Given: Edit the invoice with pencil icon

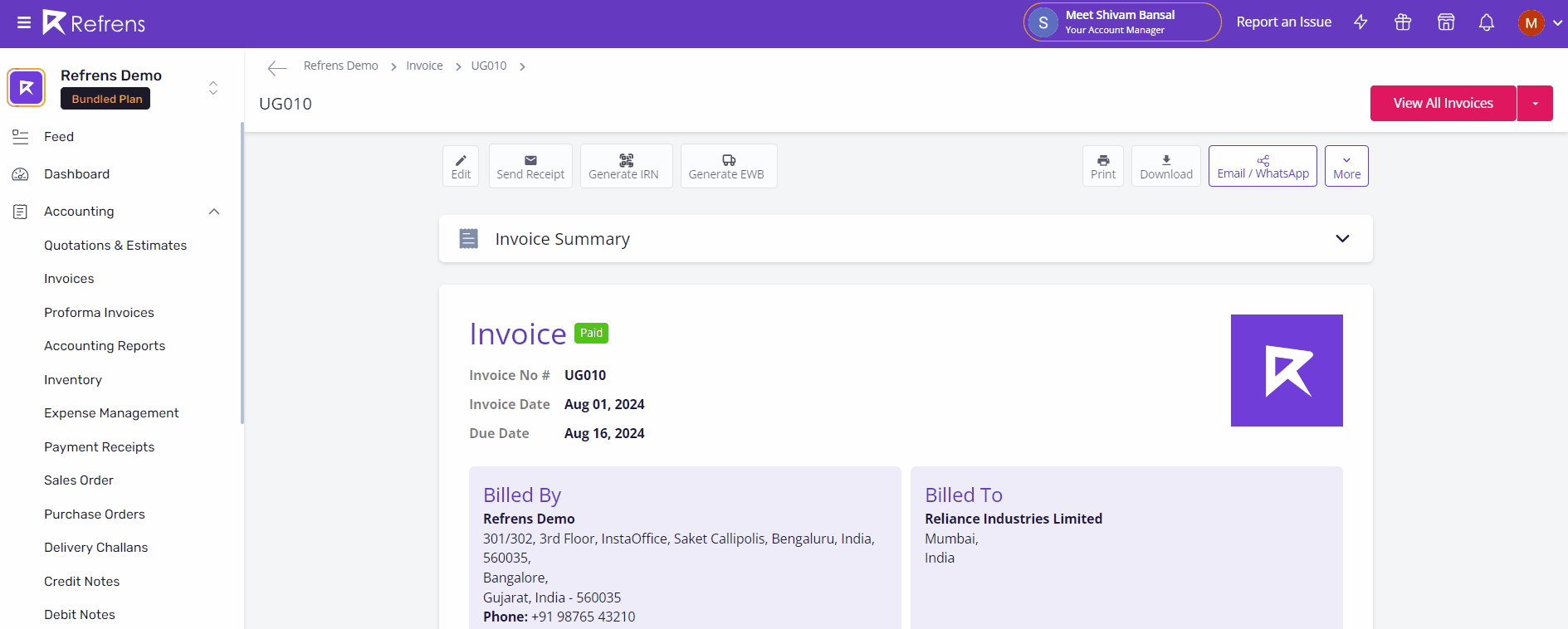Looking at the screenshot, I should coord(461,166).
